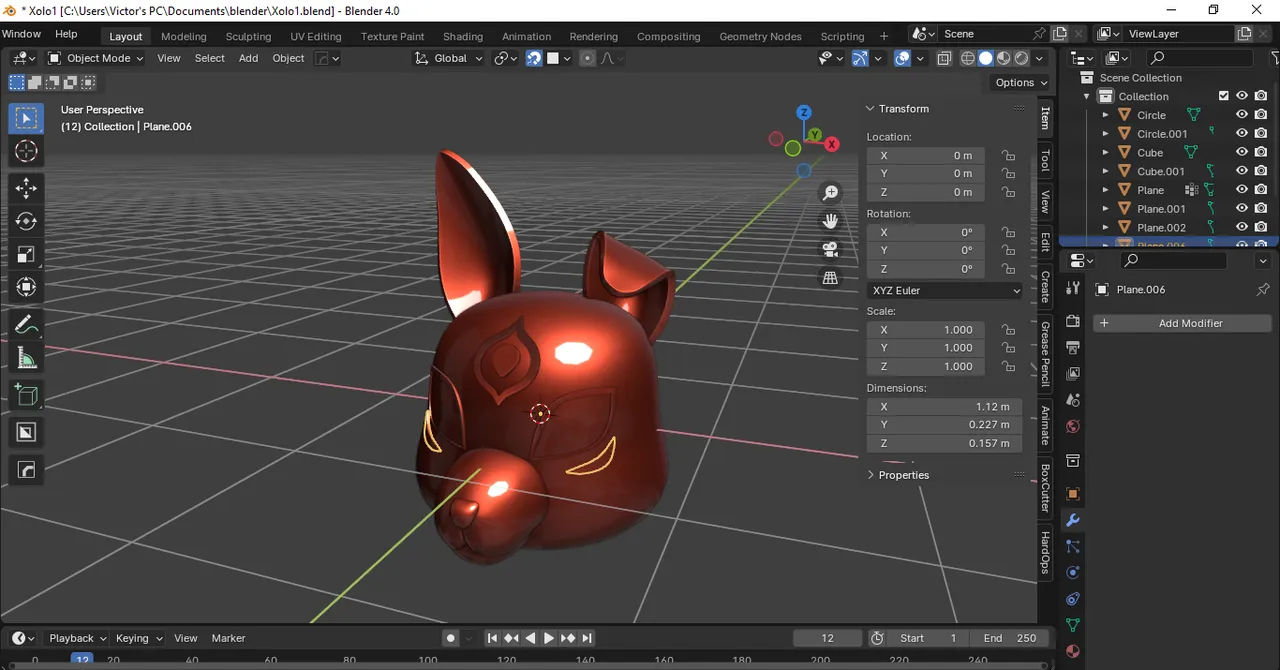Open the Object properties tab icon
This screenshot has width=1280, height=670.
(1073, 494)
